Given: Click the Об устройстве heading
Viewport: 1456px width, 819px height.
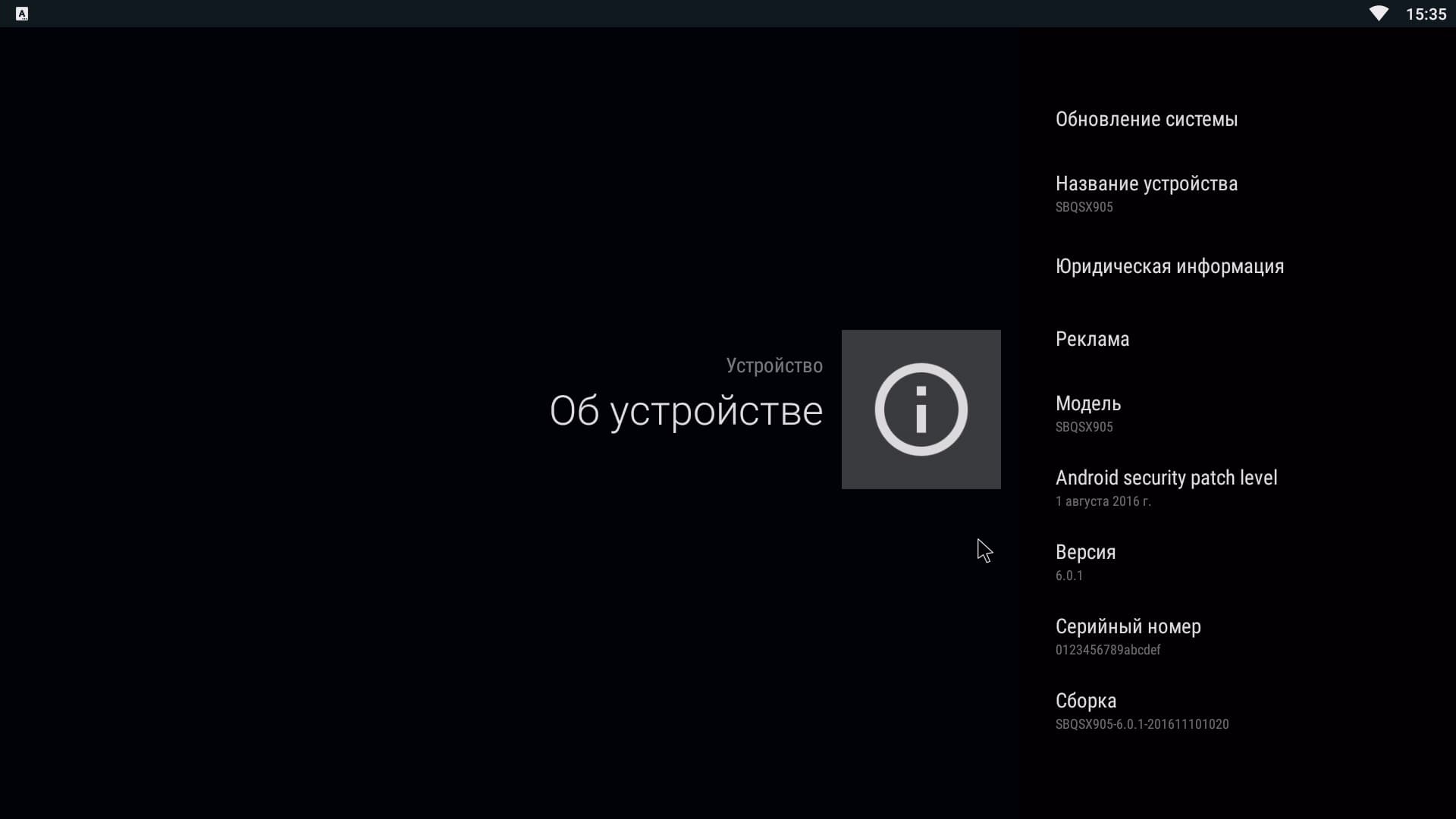Looking at the screenshot, I should click(x=686, y=411).
